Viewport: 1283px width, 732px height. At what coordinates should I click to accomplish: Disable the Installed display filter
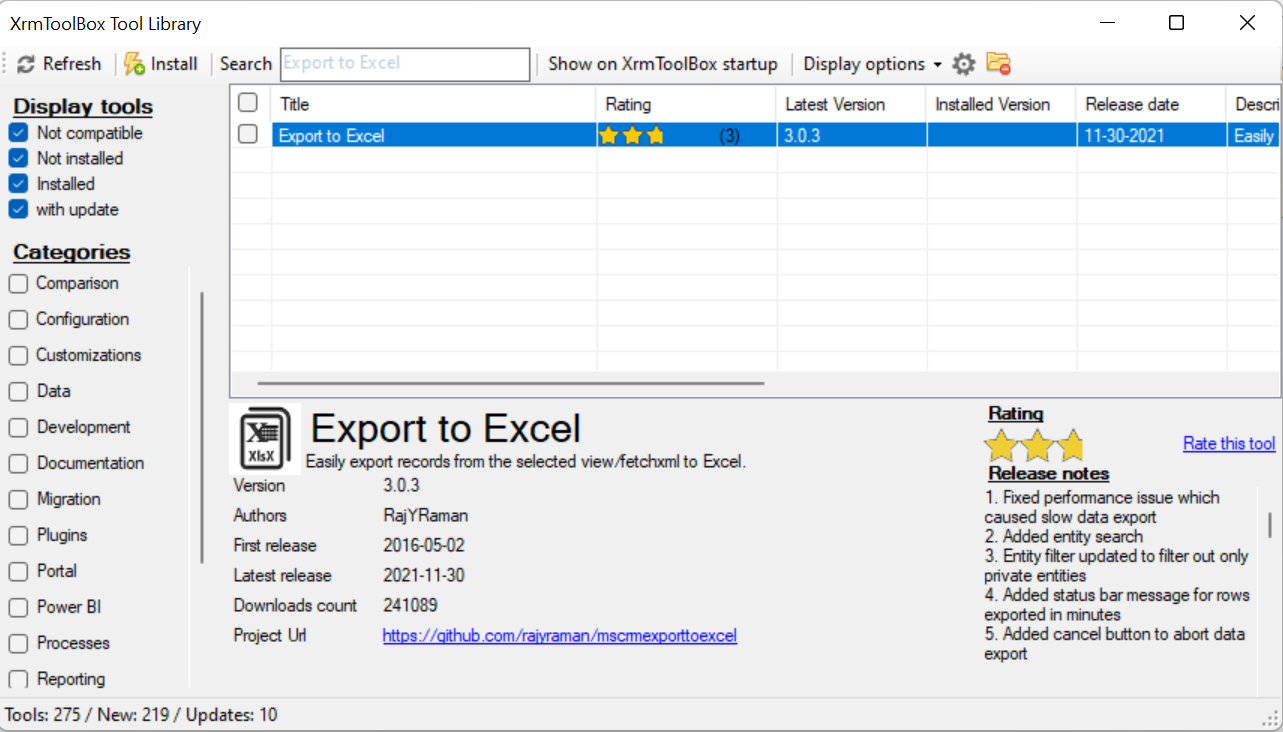tap(17, 183)
